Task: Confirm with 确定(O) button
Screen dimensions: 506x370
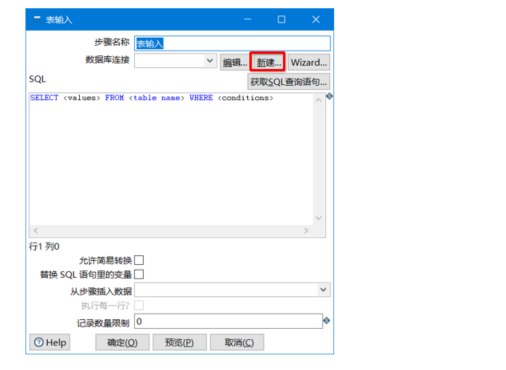Action: click(x=122, y=342)
